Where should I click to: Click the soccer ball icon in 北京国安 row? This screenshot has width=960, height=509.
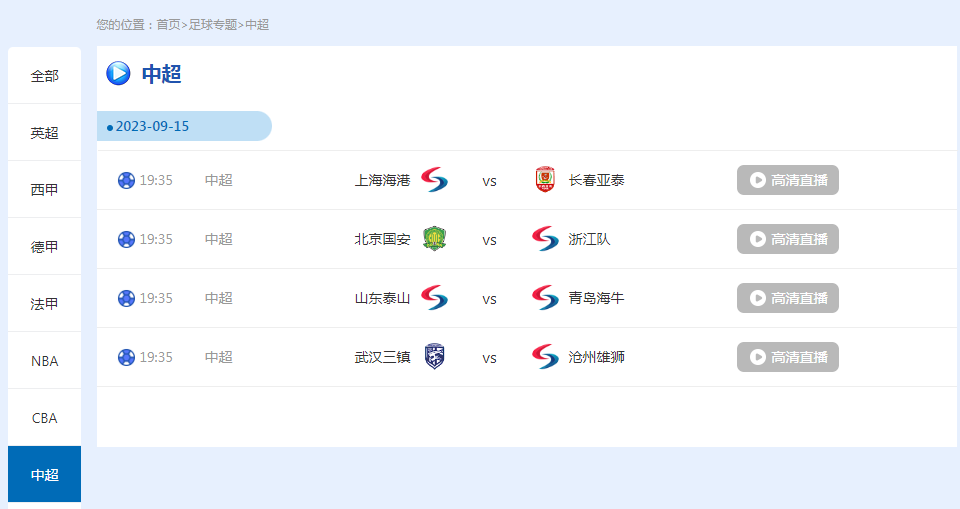click(x=126, y=239)
